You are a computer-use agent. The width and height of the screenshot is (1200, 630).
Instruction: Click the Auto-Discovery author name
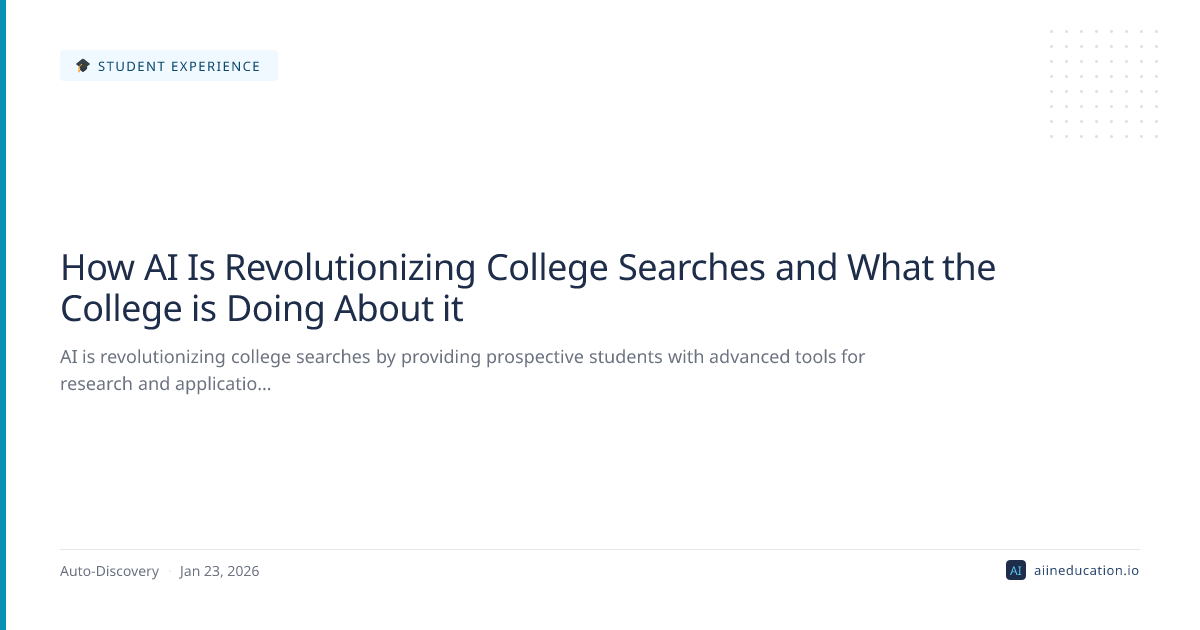point(109,571)
